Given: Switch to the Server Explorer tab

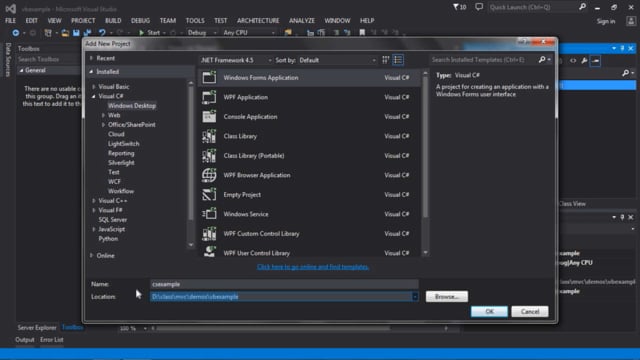Looking at the screenshot, I should [x=37, y=327].
